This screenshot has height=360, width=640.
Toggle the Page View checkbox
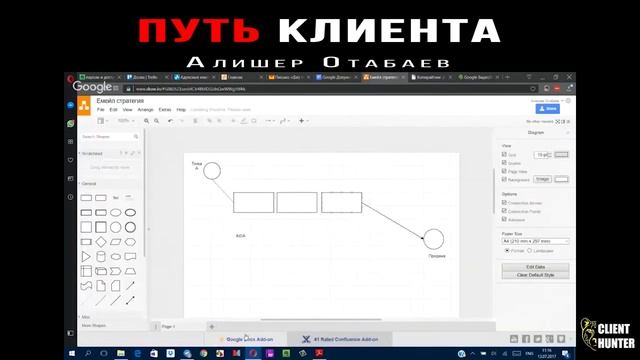point(504,171)
